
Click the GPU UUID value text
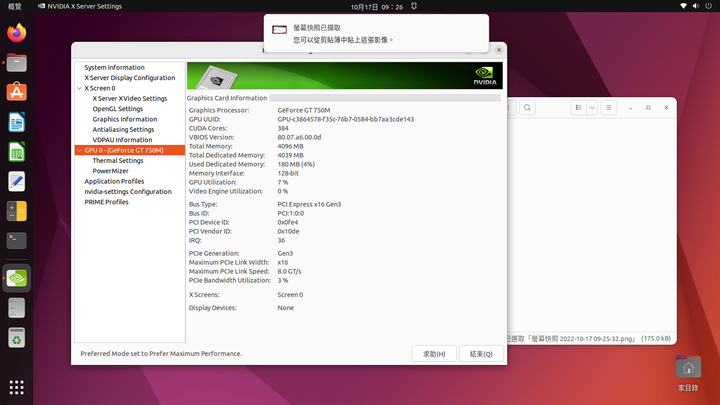346,119
